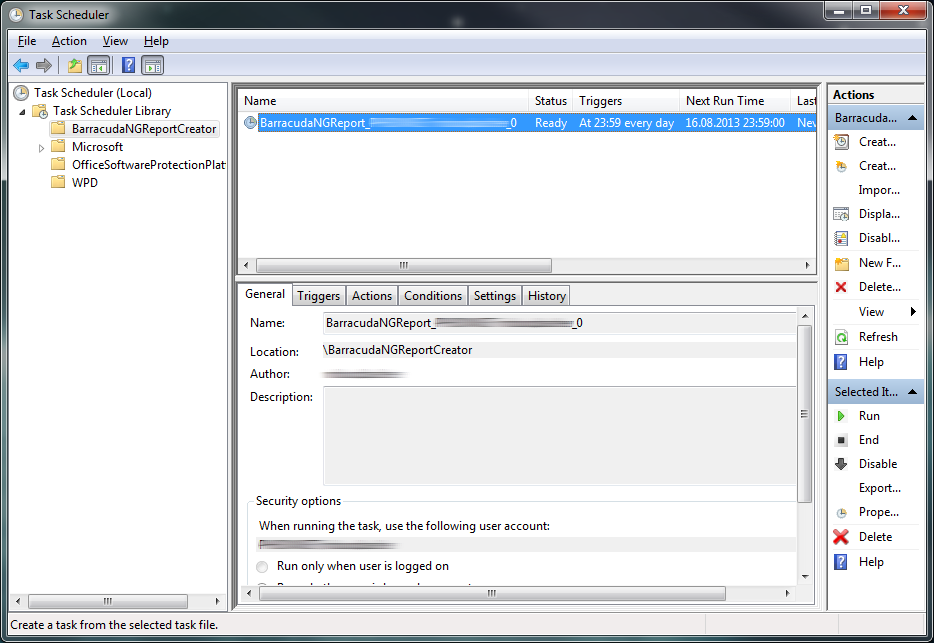The width and height of the screenshot is (934, 643).
Task: Click the Disable All Tasks History icon
Action: [841, 238]
